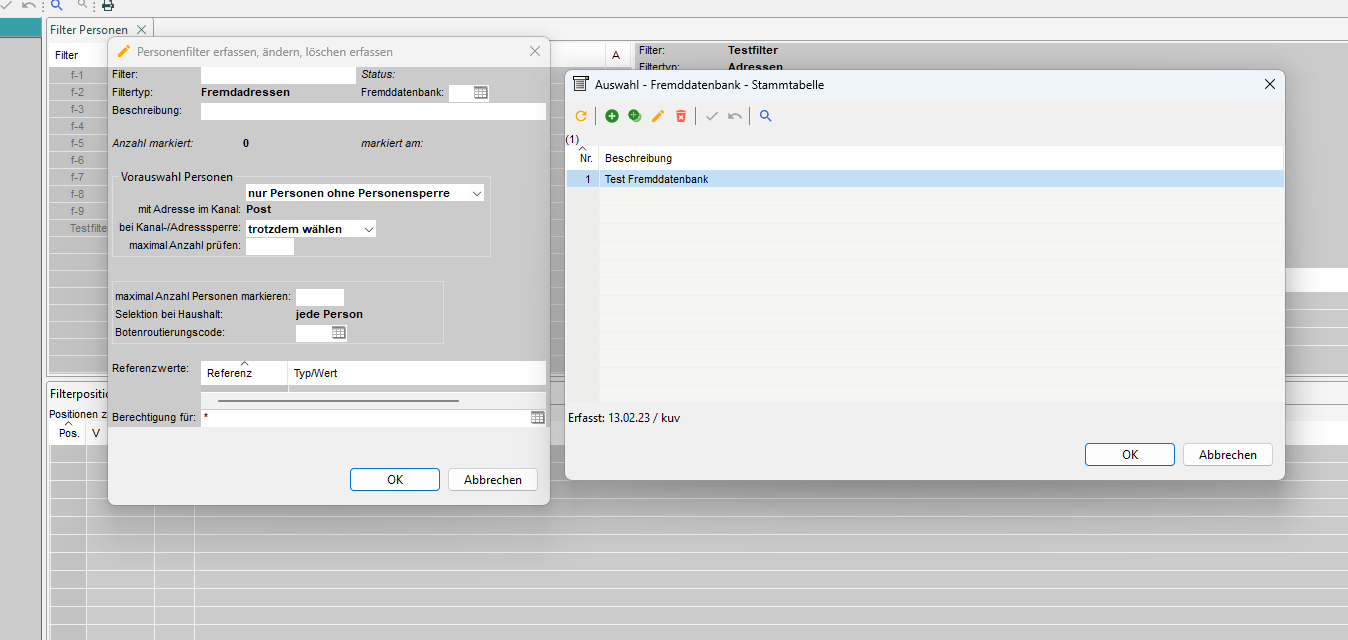Image resolution: width=1348 pixels, height=640 pixels.
Task: Edit selected entry with orange pencil icon
Action: (x=658, y=116)
